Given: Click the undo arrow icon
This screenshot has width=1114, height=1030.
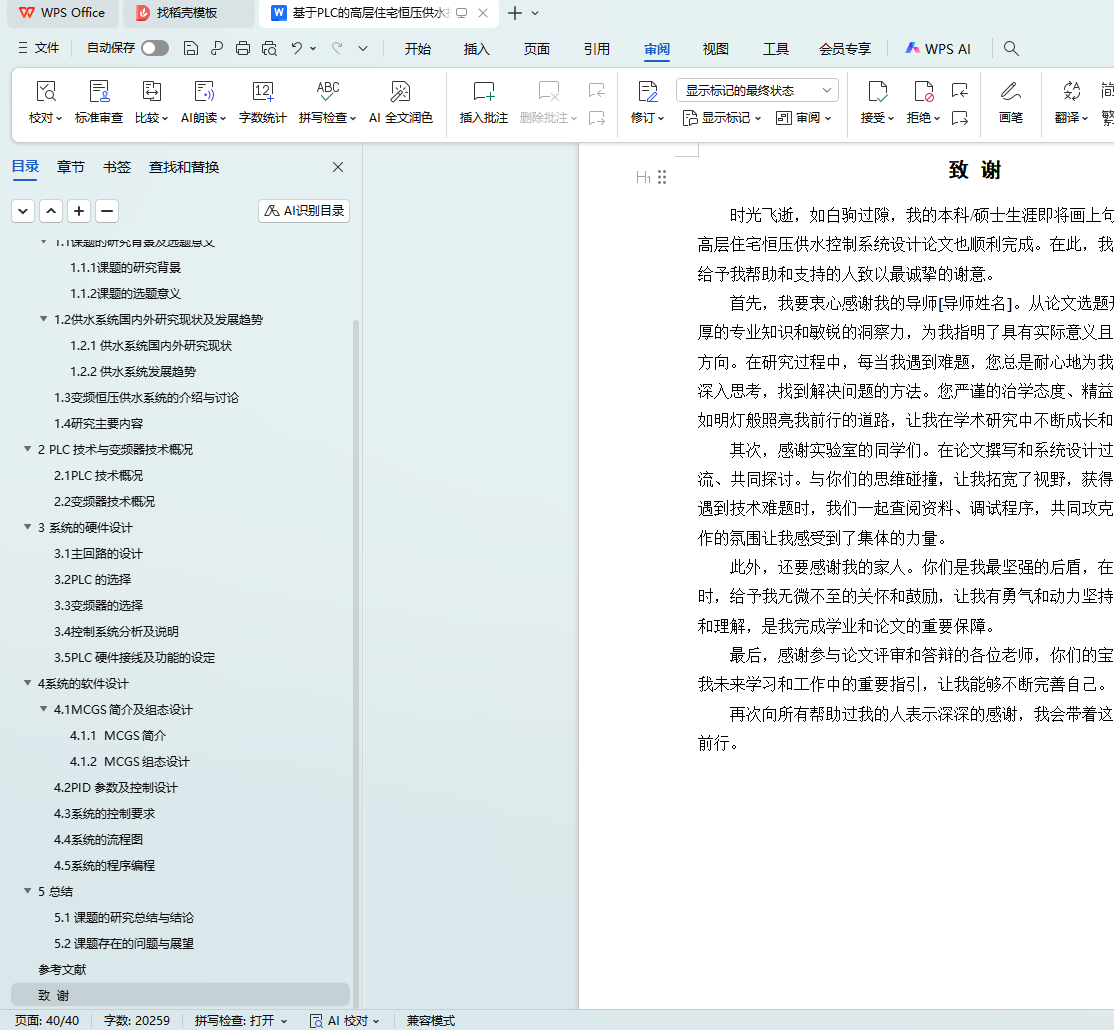Looking at the screenshot, I should (x=296, y=48).
